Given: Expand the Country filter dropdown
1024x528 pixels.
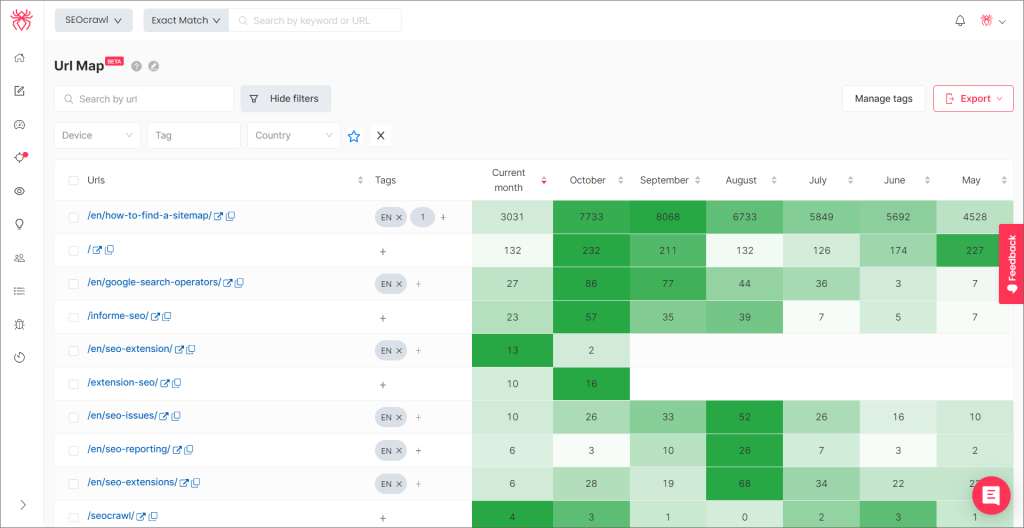Looking at the screenshot, I should (x=293, y=136).
